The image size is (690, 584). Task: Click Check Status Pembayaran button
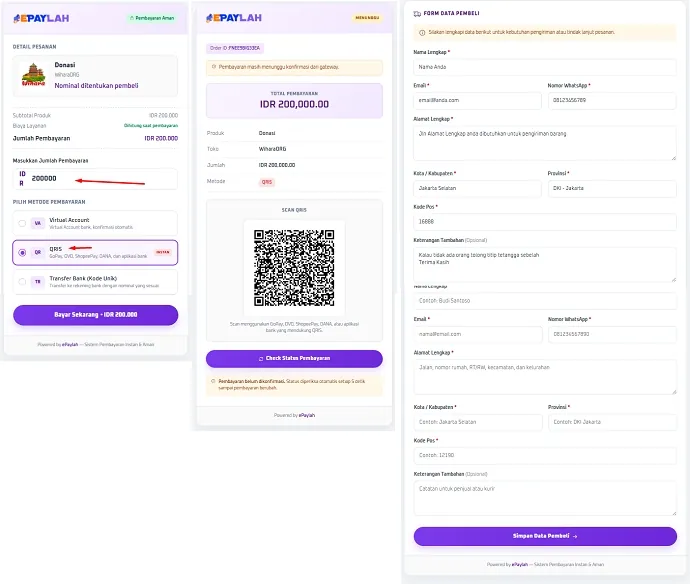pos(294,358)
